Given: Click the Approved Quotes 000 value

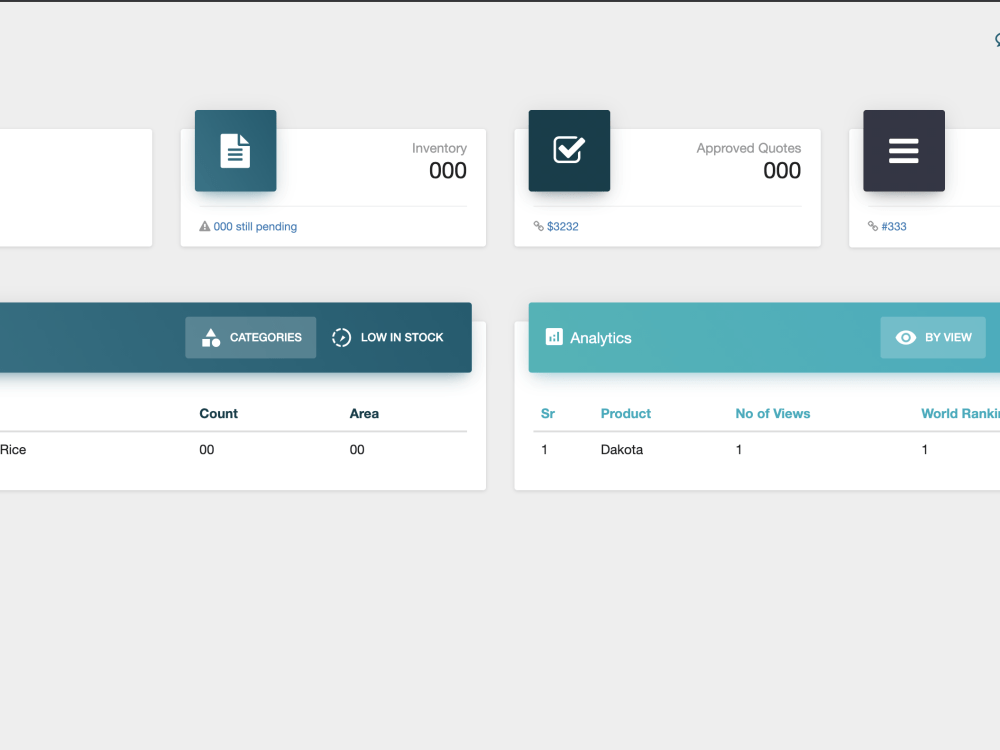Looking at the screenshot, I should tap(782, 171).
